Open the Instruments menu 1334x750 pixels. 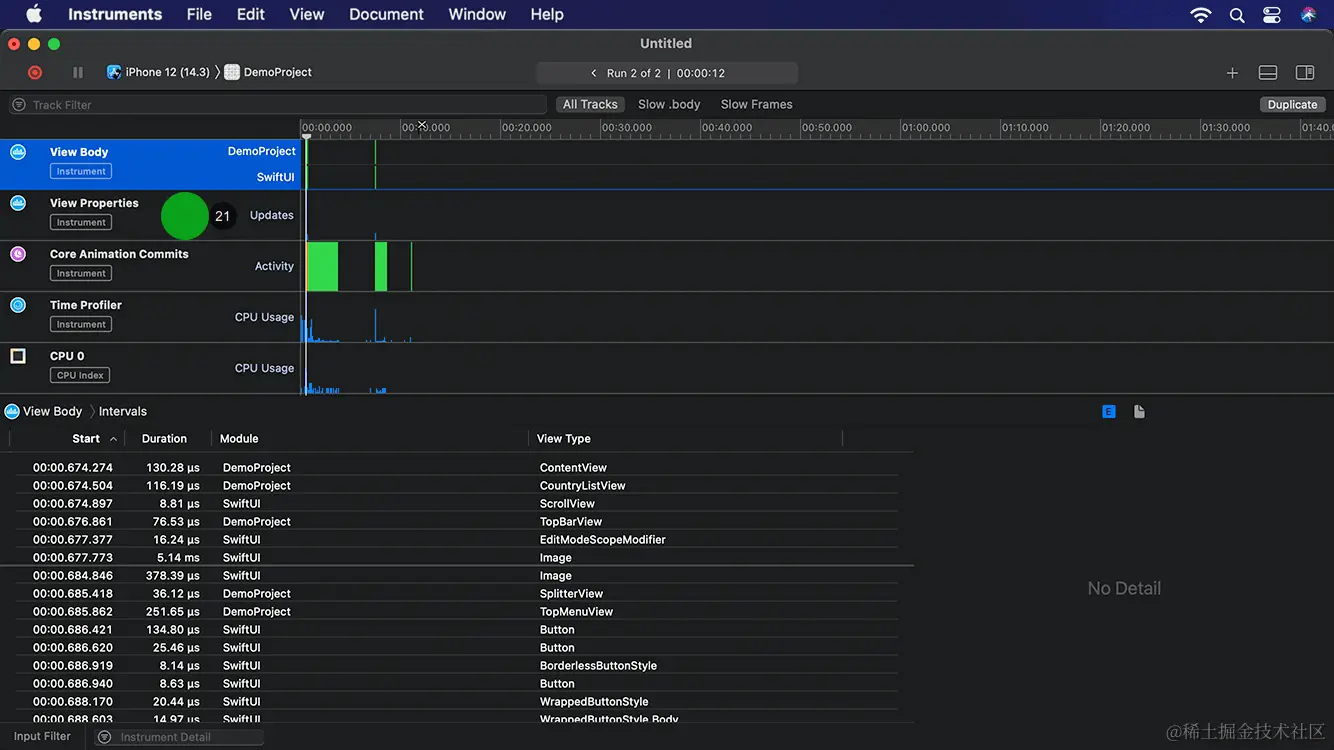click(115, 14)
